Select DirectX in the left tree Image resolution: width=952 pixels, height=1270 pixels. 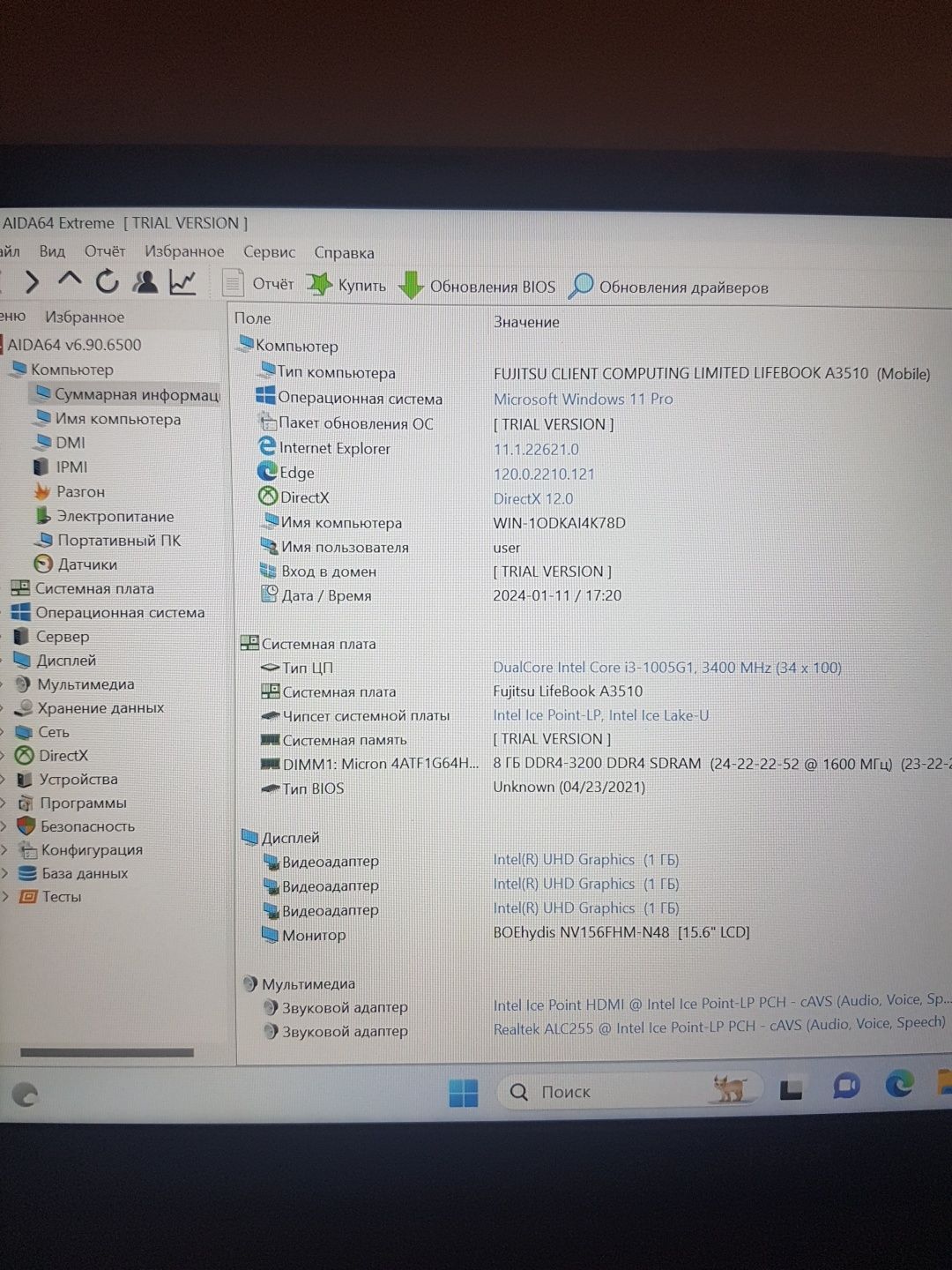coord(52,755)
